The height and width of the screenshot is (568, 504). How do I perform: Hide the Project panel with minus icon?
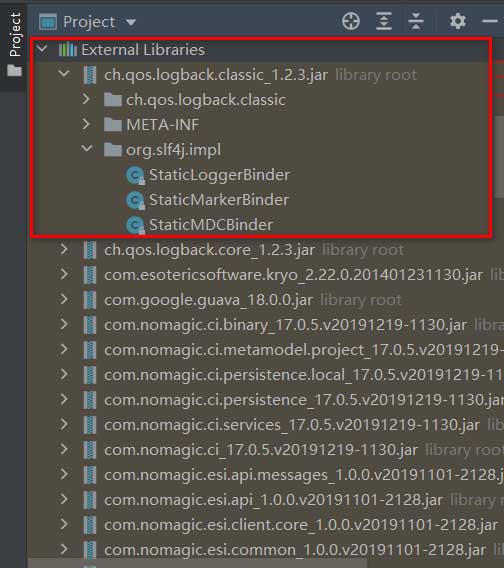click(490, 21)
